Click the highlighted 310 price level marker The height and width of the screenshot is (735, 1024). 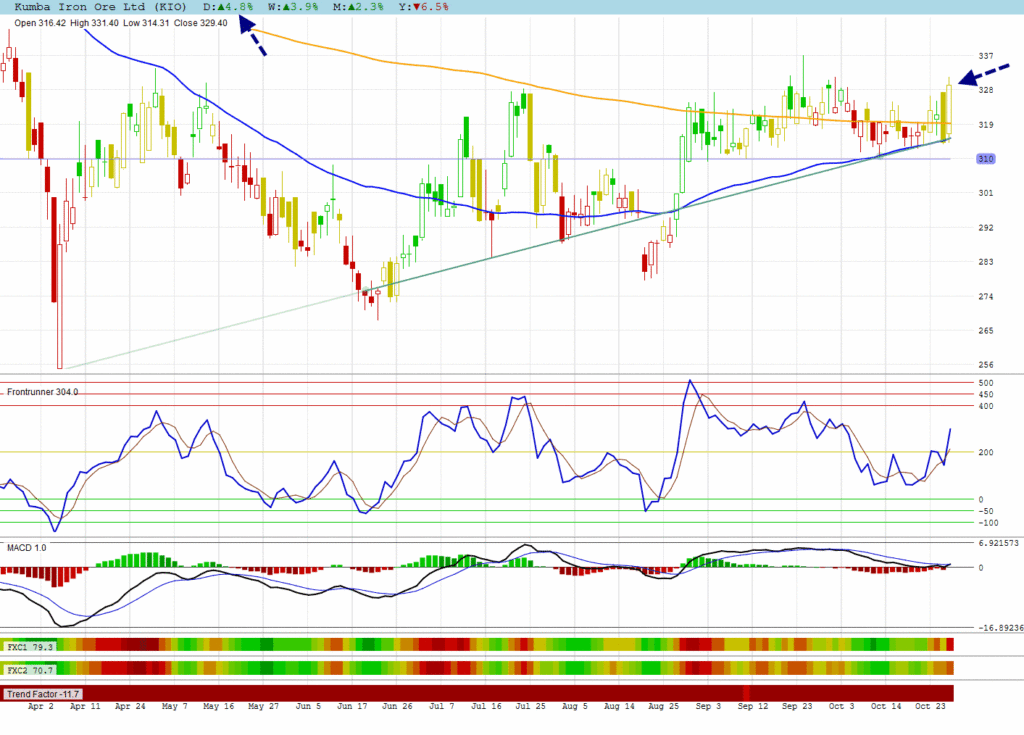986,159
